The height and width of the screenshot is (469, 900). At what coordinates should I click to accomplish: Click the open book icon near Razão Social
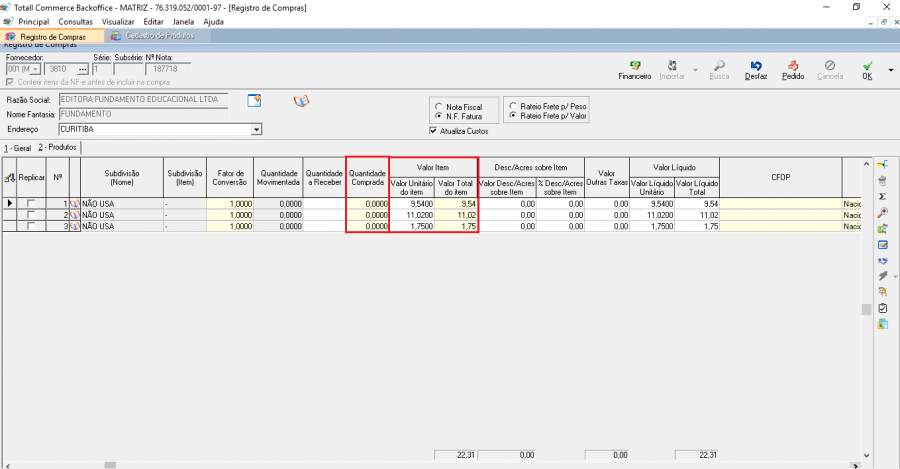point(301,101)
